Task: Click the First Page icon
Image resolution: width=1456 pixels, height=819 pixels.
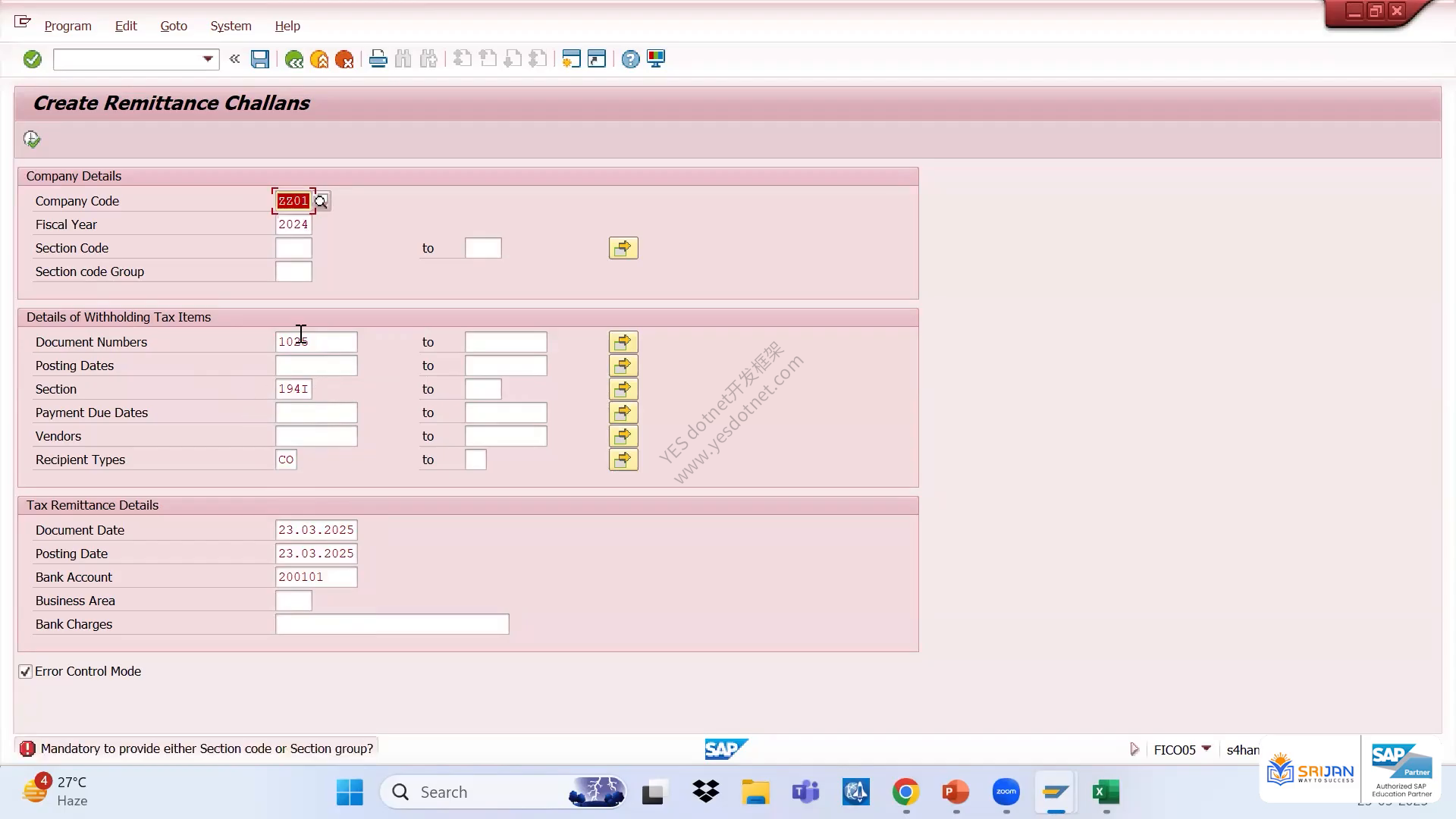Action: click(x=463, y=59)
